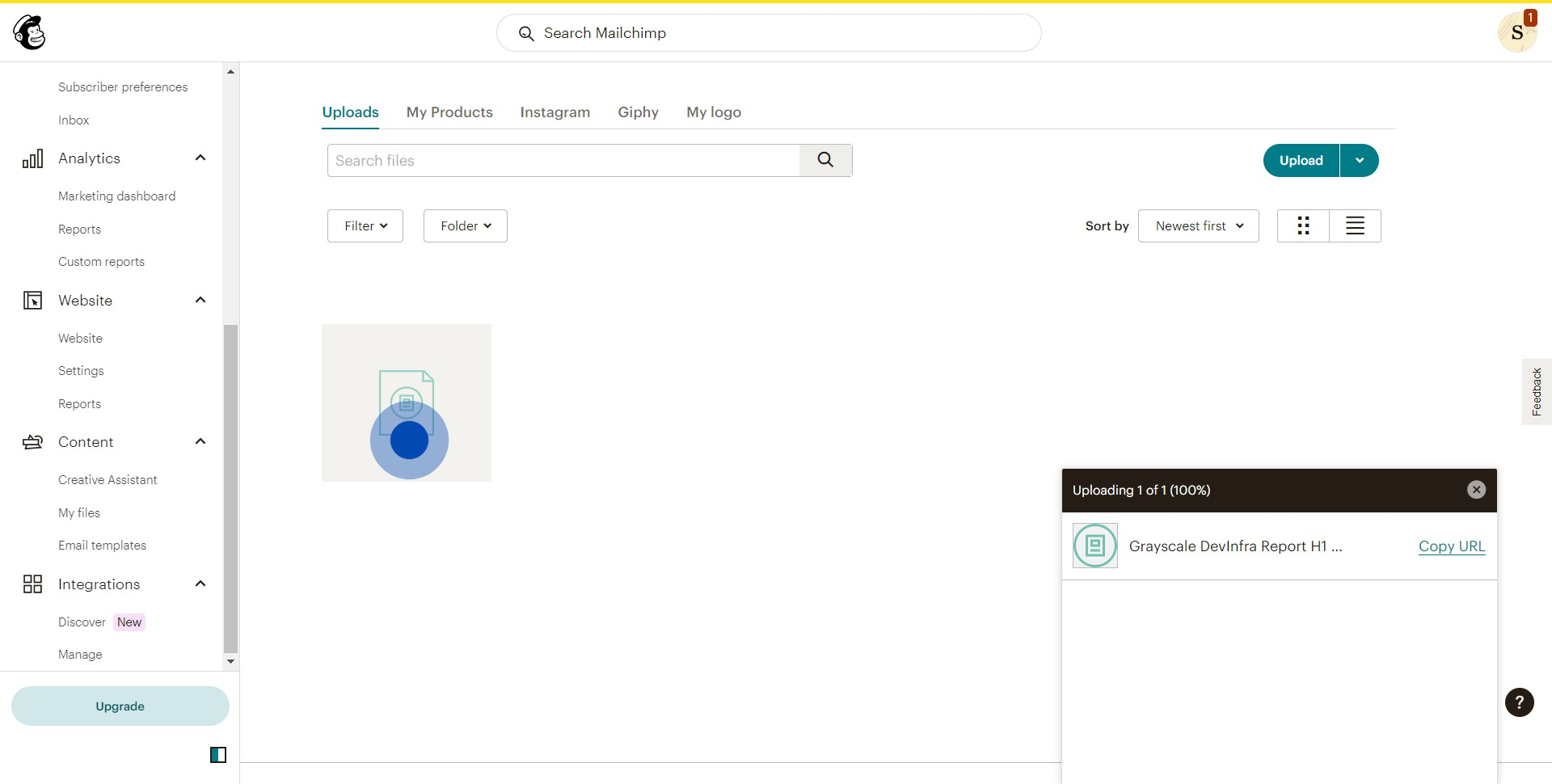Select the uploaded file thumbnail
Screen dimensions: 1552x784
(407, 403)
